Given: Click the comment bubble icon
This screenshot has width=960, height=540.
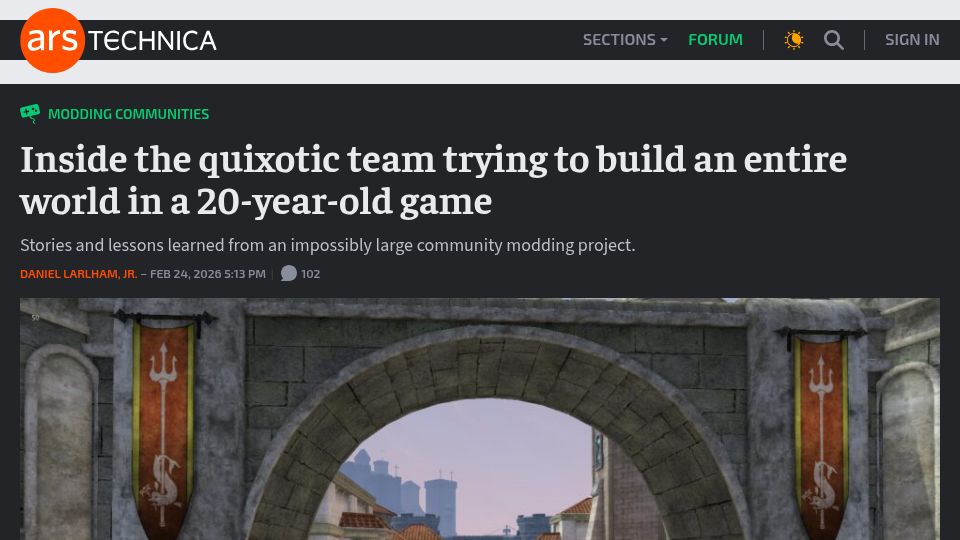Looking at the screenshot, I should click(289, 273).
